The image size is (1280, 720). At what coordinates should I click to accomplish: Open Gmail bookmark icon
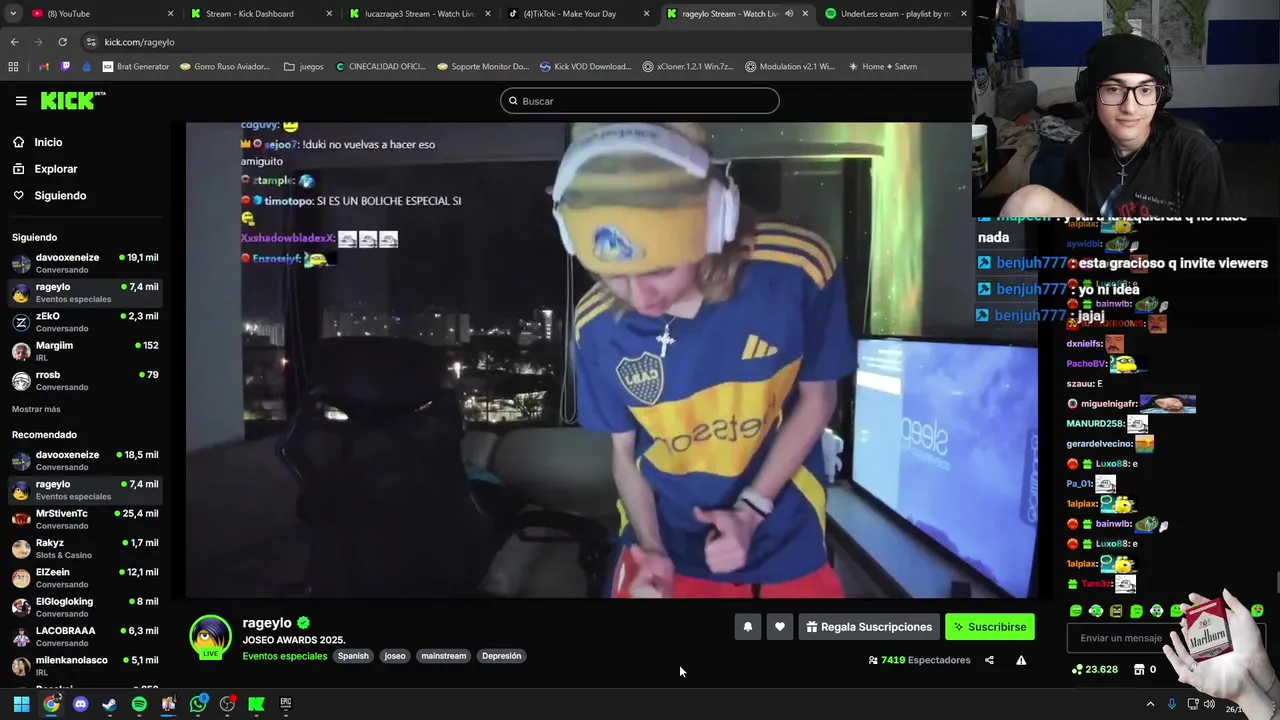coord(44,67)
